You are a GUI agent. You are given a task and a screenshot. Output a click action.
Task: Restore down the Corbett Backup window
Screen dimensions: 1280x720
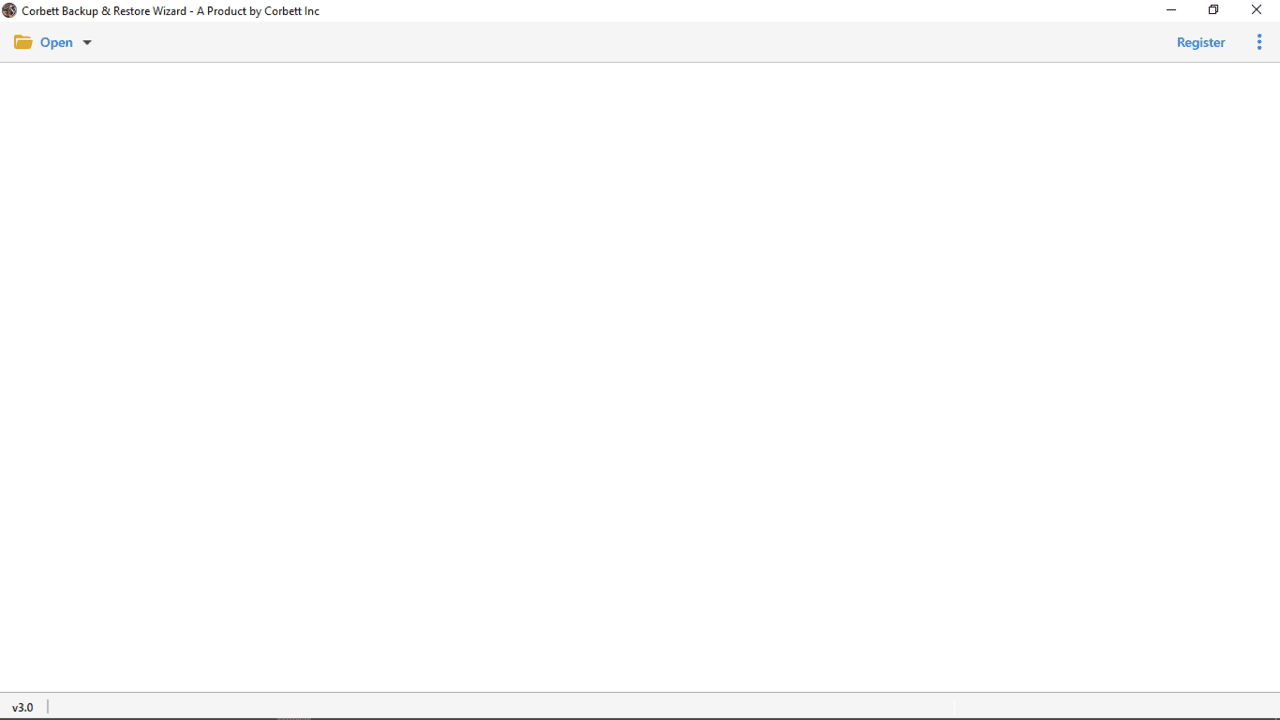(x=1213, y=10)
